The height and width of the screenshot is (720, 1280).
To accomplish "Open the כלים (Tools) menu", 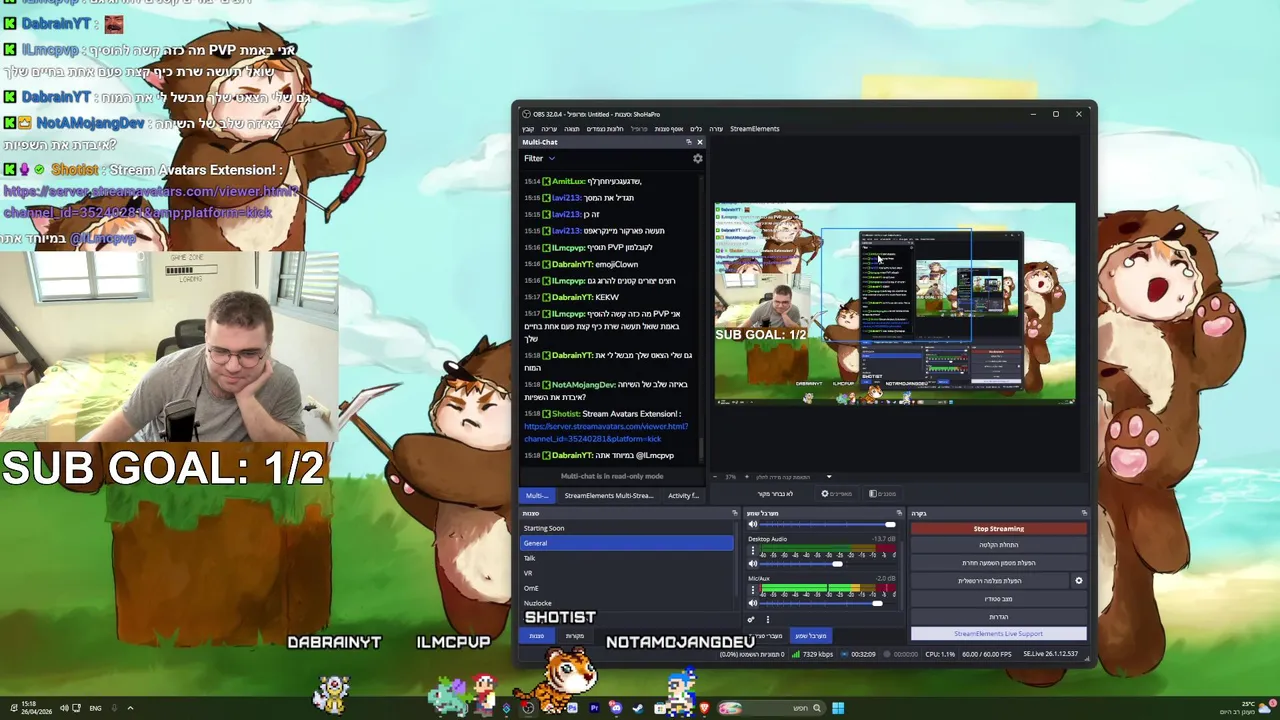I will 696,128.
